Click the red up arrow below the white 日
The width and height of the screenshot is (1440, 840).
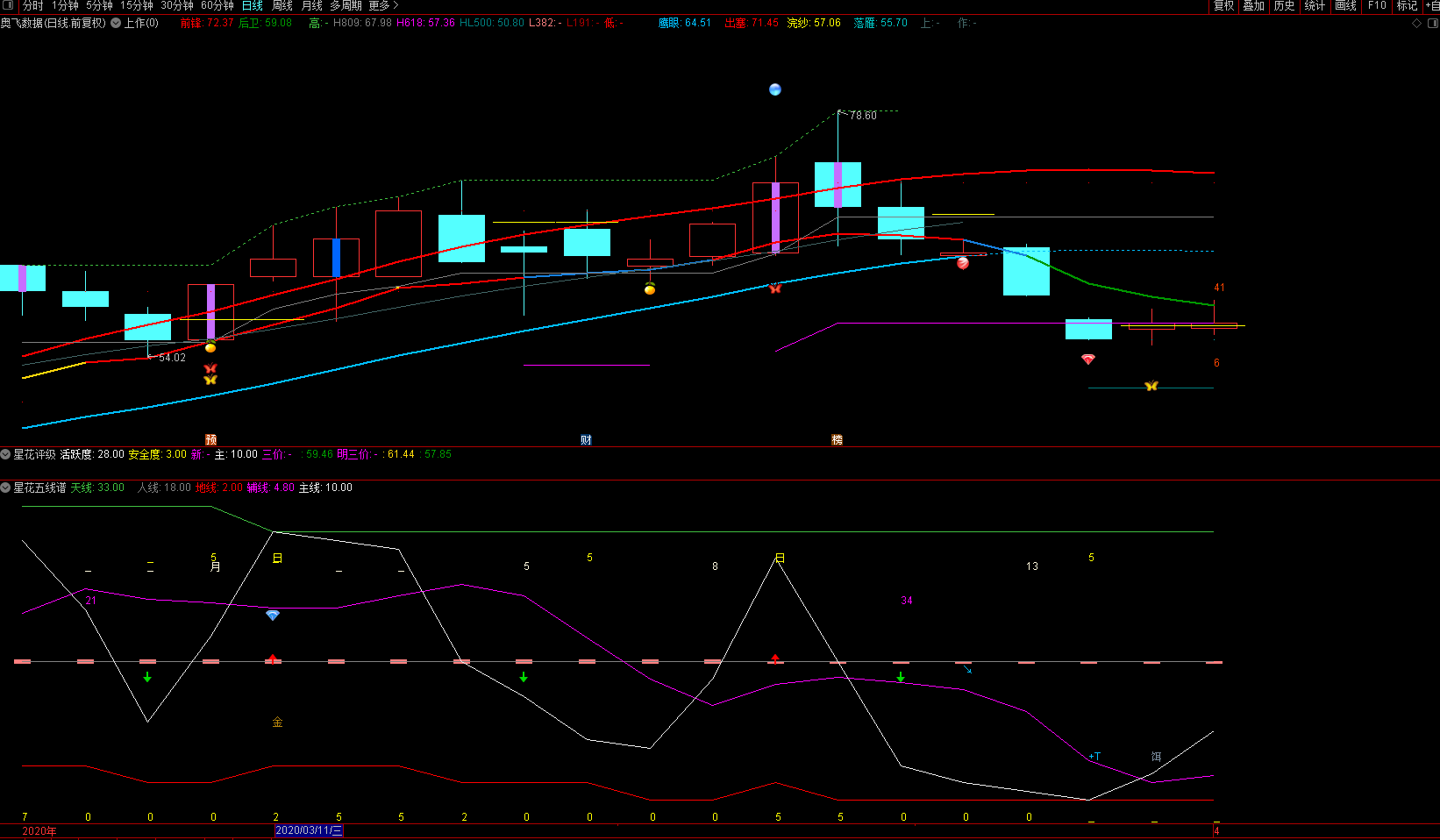775,658
